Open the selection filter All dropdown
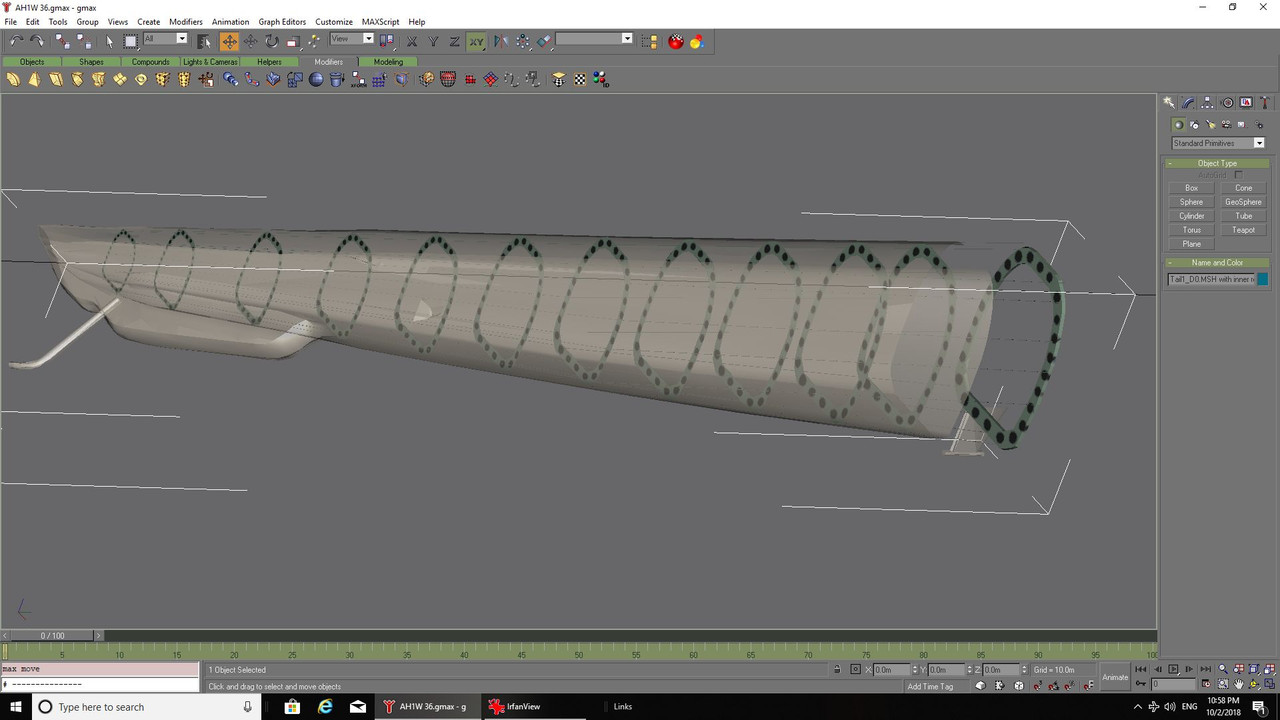Viewport: 1280px width, 720px height. 165,39
